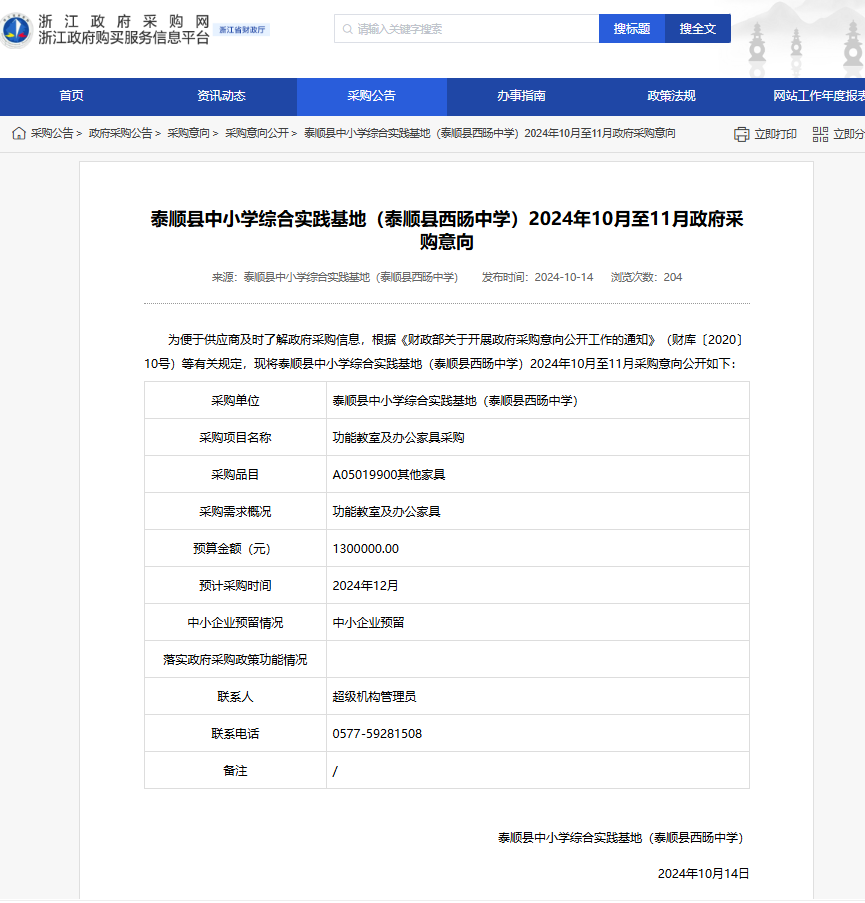The width and height of the screenshot is (865, 903).
Task: Click the 预计采购时间 row label
Action: click(x=236, y=586)
